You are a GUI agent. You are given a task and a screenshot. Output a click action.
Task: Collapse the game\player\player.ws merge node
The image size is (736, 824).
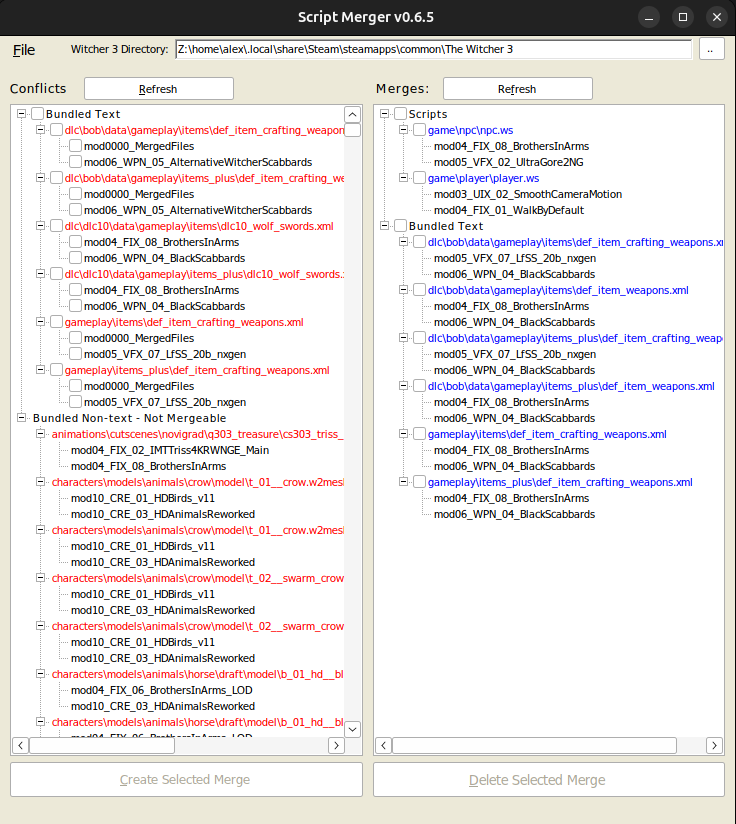405,178
